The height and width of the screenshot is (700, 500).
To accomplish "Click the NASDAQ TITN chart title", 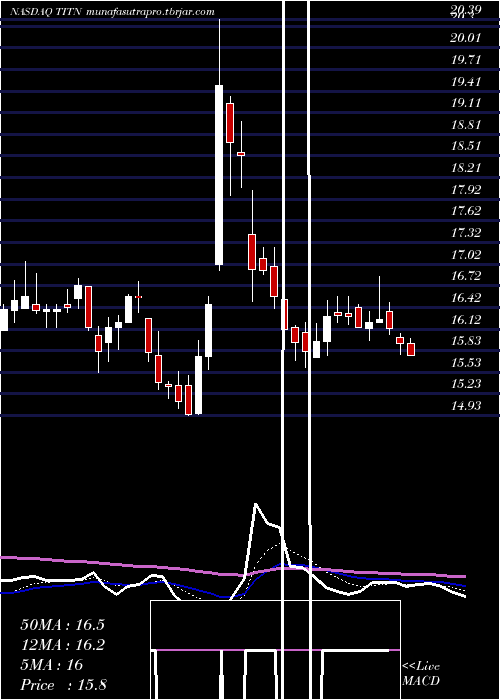I will coord(112,12).
